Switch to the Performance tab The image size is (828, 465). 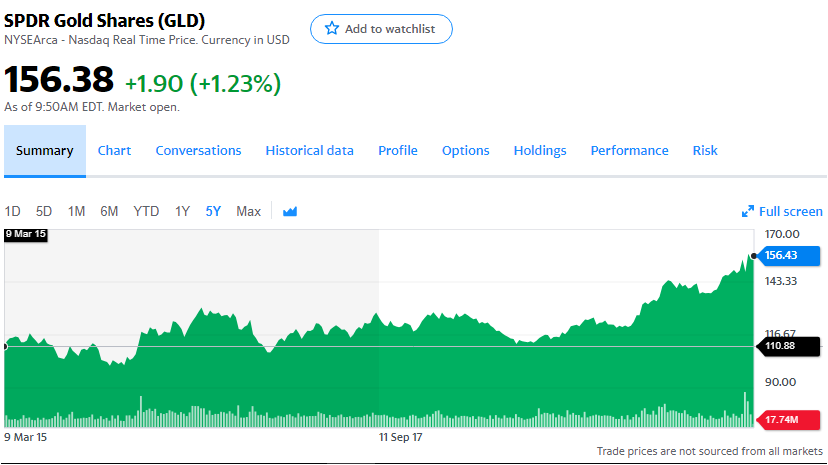click(629, 150)
